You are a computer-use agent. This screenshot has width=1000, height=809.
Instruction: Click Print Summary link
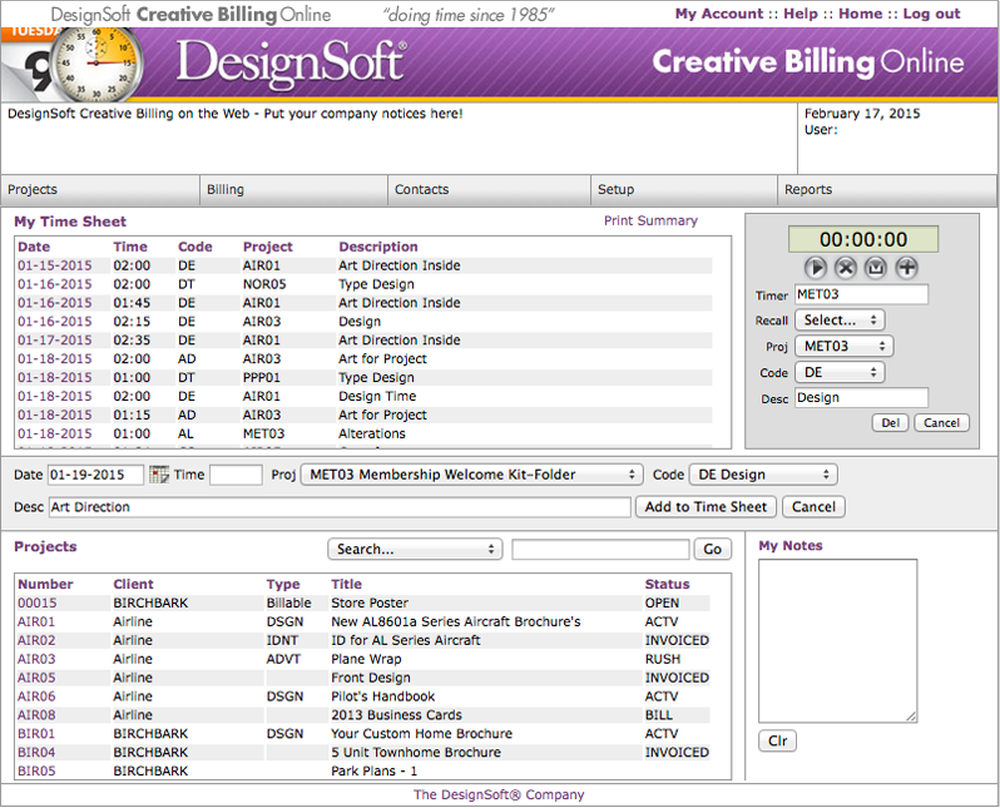651,221
